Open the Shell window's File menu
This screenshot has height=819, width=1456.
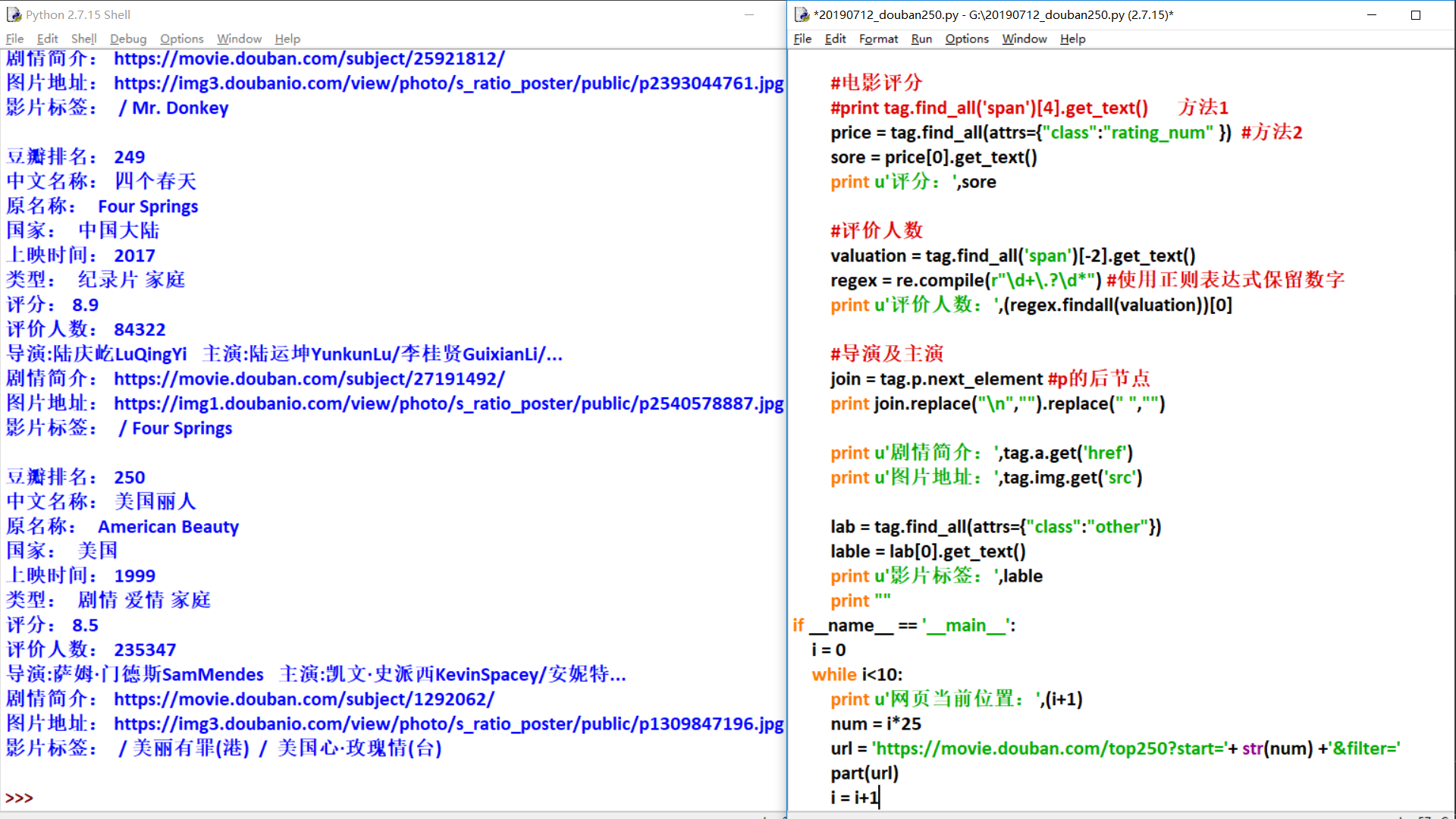(14, 39)
